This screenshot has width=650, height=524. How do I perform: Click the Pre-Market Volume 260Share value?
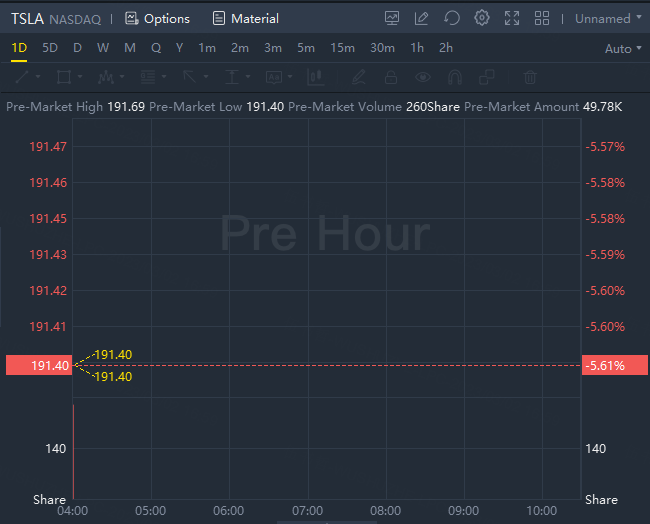[433, 107]
